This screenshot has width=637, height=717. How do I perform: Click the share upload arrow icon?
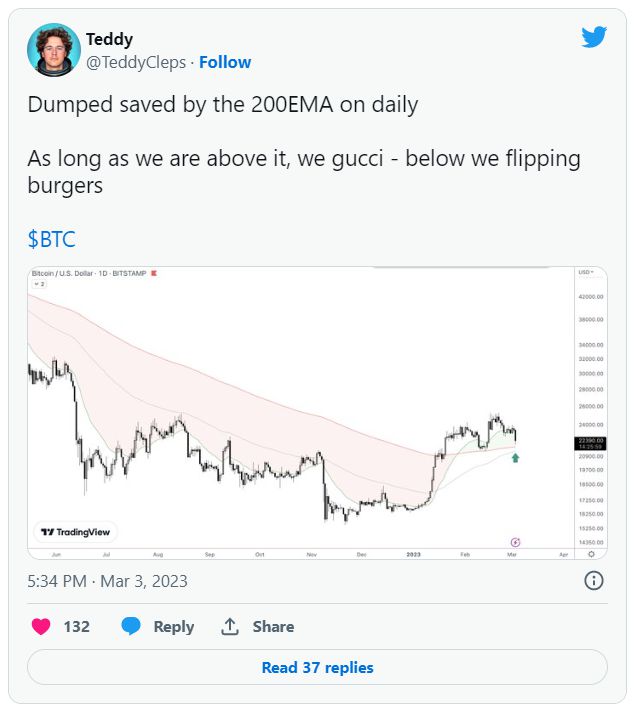click(230, 626)
